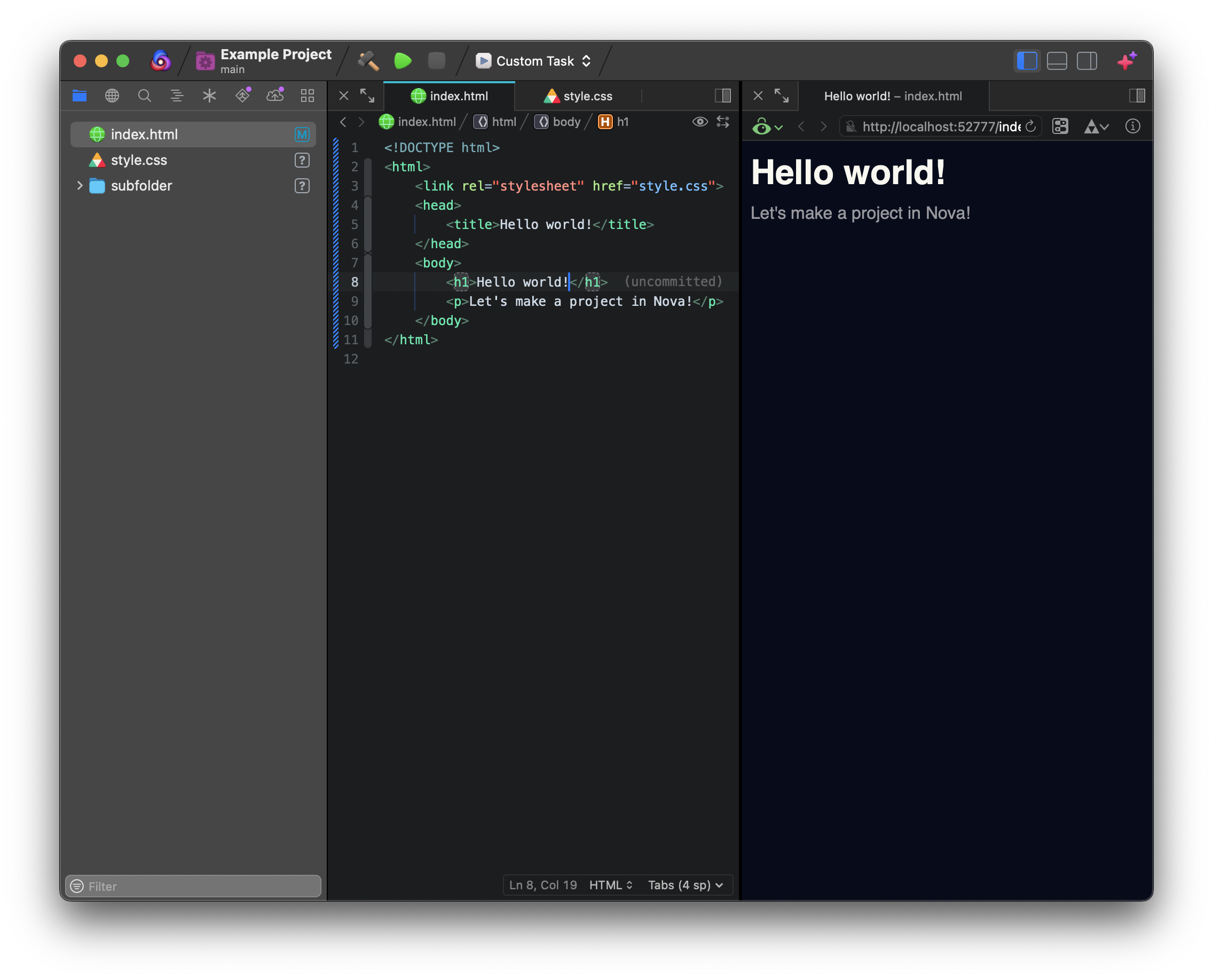Click the Stop task button

[437, 60]
